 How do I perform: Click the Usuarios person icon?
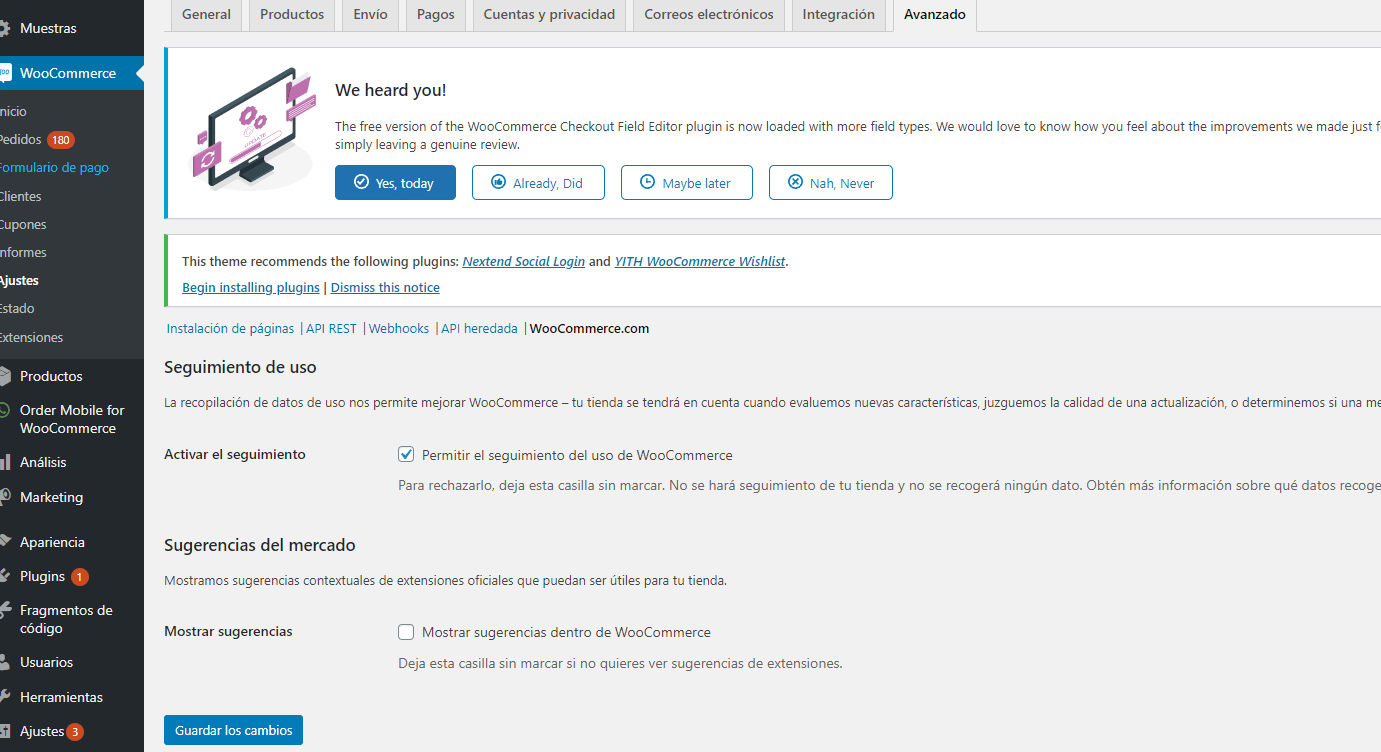(4, 662)
